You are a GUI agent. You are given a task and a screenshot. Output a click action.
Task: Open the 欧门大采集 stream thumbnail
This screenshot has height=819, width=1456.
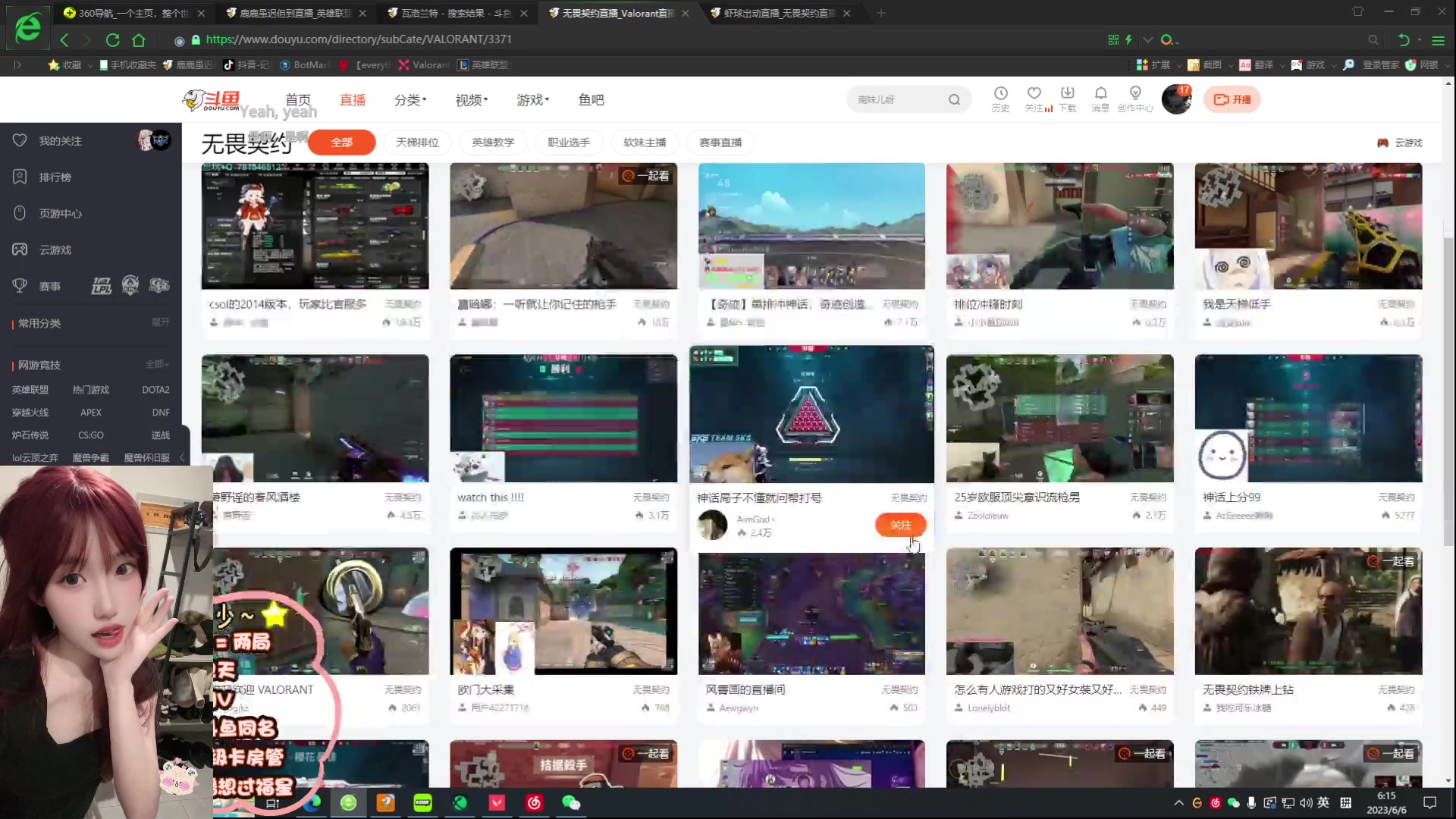[x=563, y=611]
